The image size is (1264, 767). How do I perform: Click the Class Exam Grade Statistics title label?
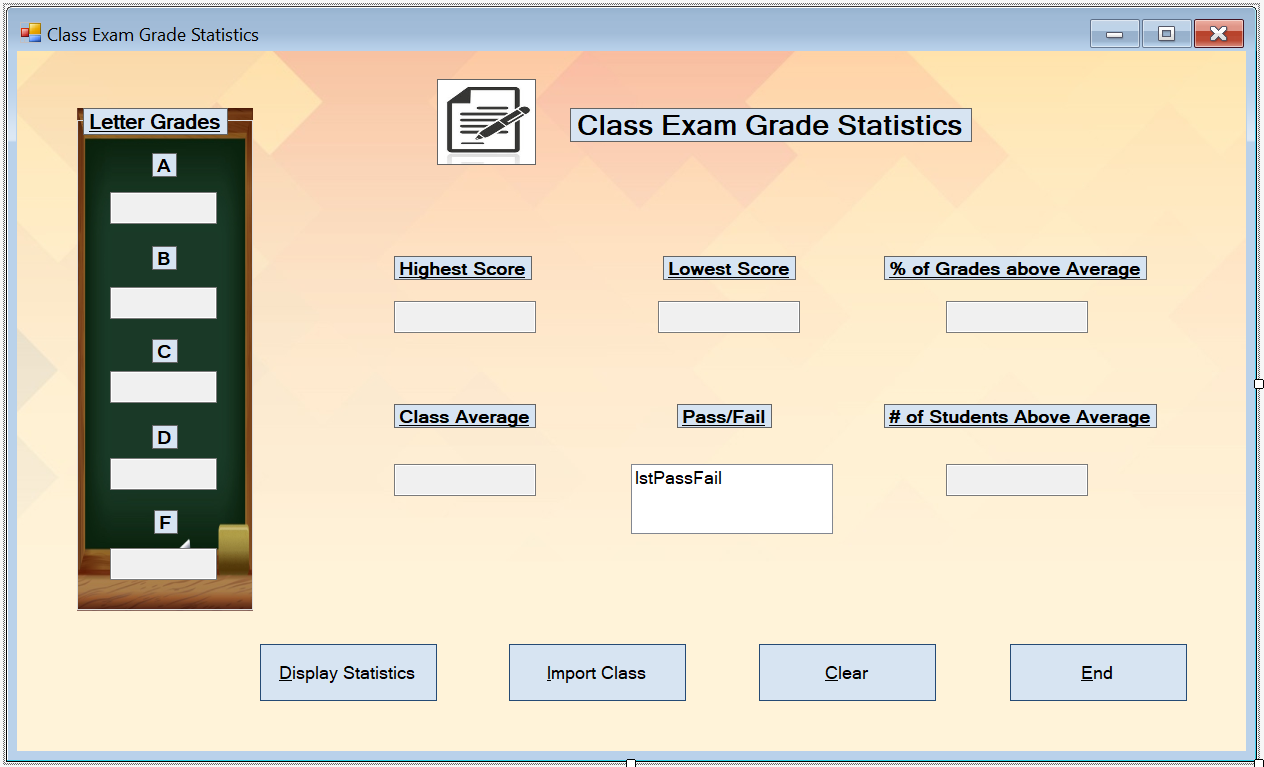point(770,124)
